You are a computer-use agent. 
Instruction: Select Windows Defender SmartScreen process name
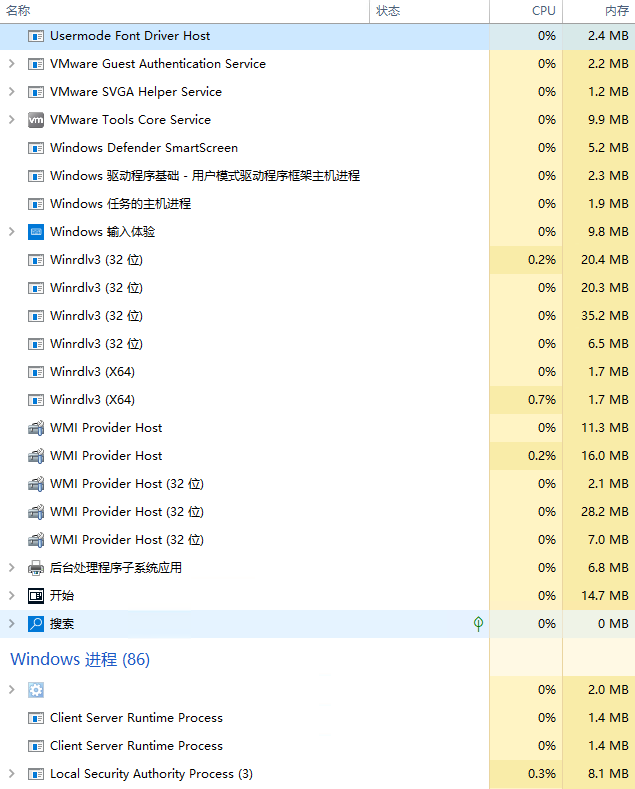coord(144,148)
